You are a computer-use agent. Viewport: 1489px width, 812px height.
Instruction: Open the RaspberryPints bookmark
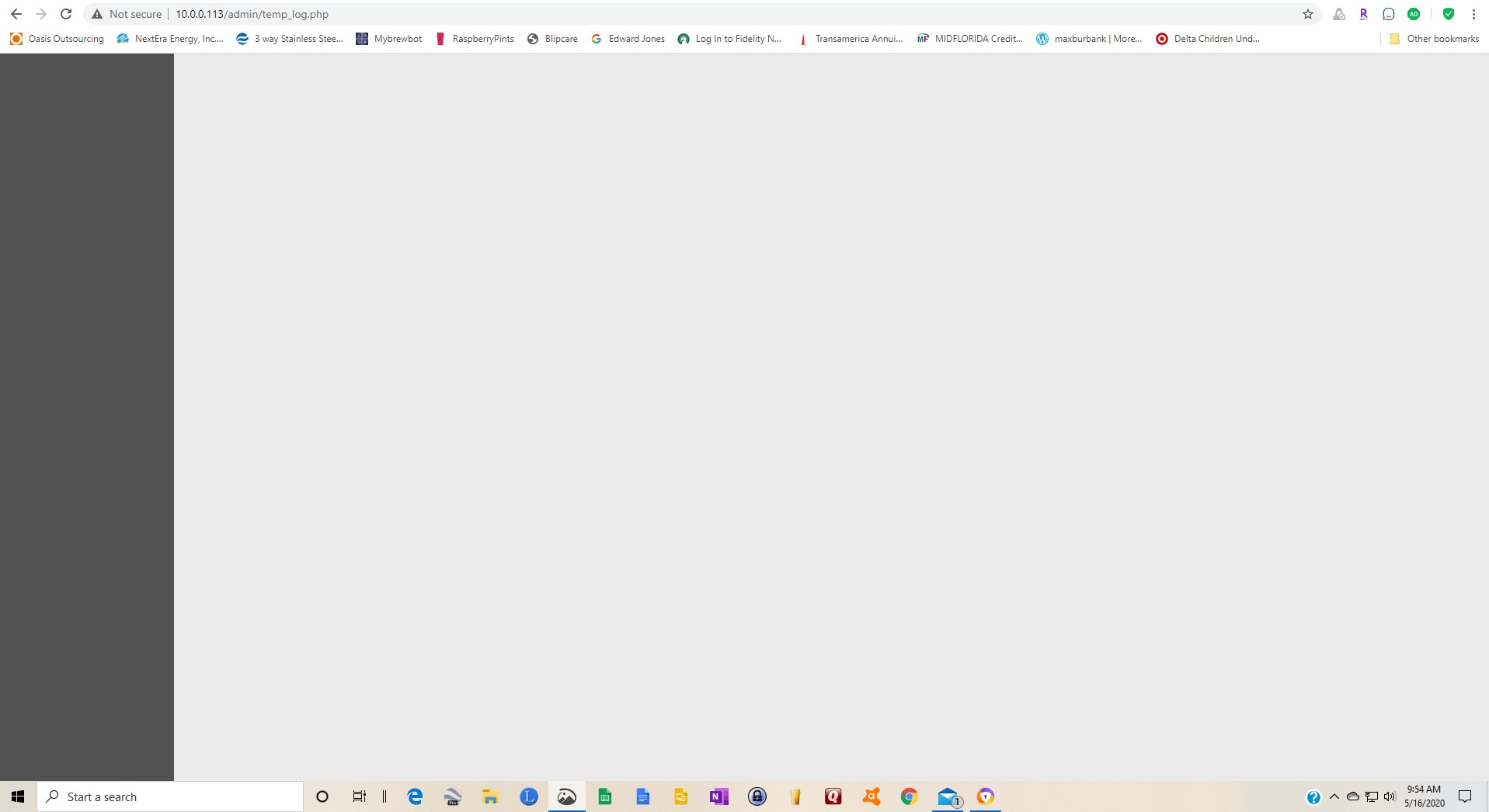pos(475,39)
